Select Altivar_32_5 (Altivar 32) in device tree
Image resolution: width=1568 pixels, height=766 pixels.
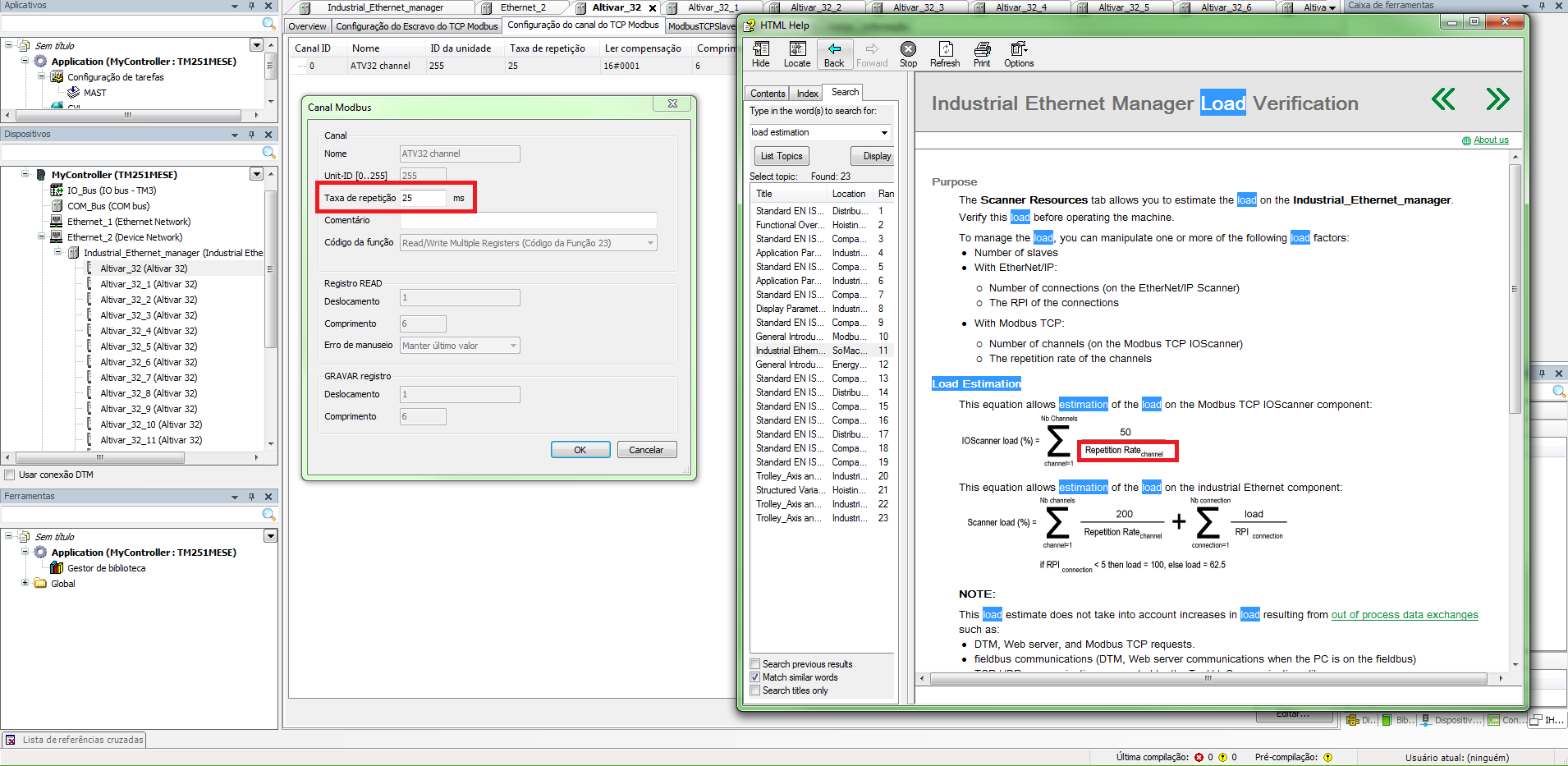pyautogui.click(x=149, y=346)
